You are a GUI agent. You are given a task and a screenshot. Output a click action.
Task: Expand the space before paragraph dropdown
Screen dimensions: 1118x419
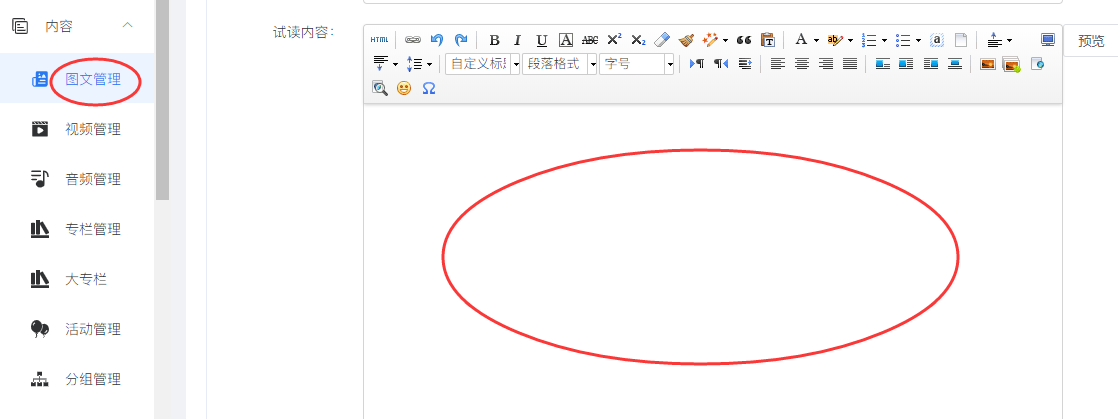pos(1009,41)
